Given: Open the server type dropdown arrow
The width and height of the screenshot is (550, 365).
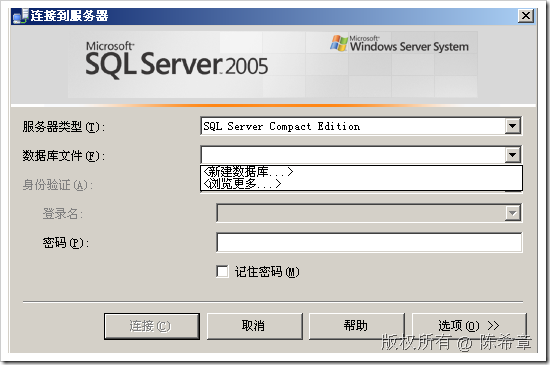Looking at the screenshot, I should pyautogui.click(x=512, y=126).
